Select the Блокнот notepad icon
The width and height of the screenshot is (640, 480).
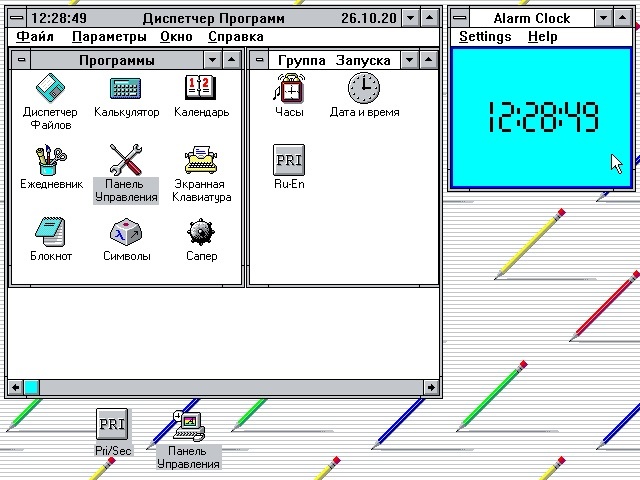coord(50,232)
